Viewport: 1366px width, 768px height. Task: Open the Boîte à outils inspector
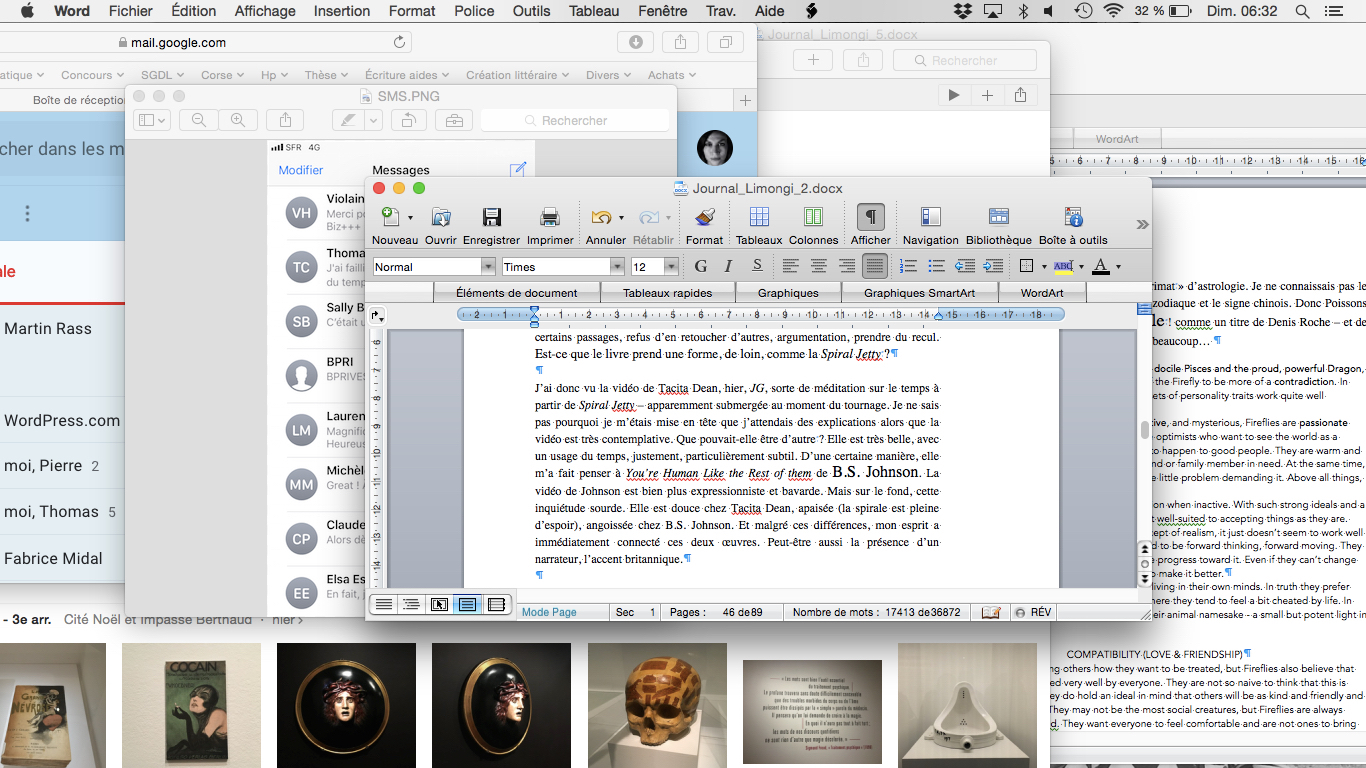tap(1073, 218)
